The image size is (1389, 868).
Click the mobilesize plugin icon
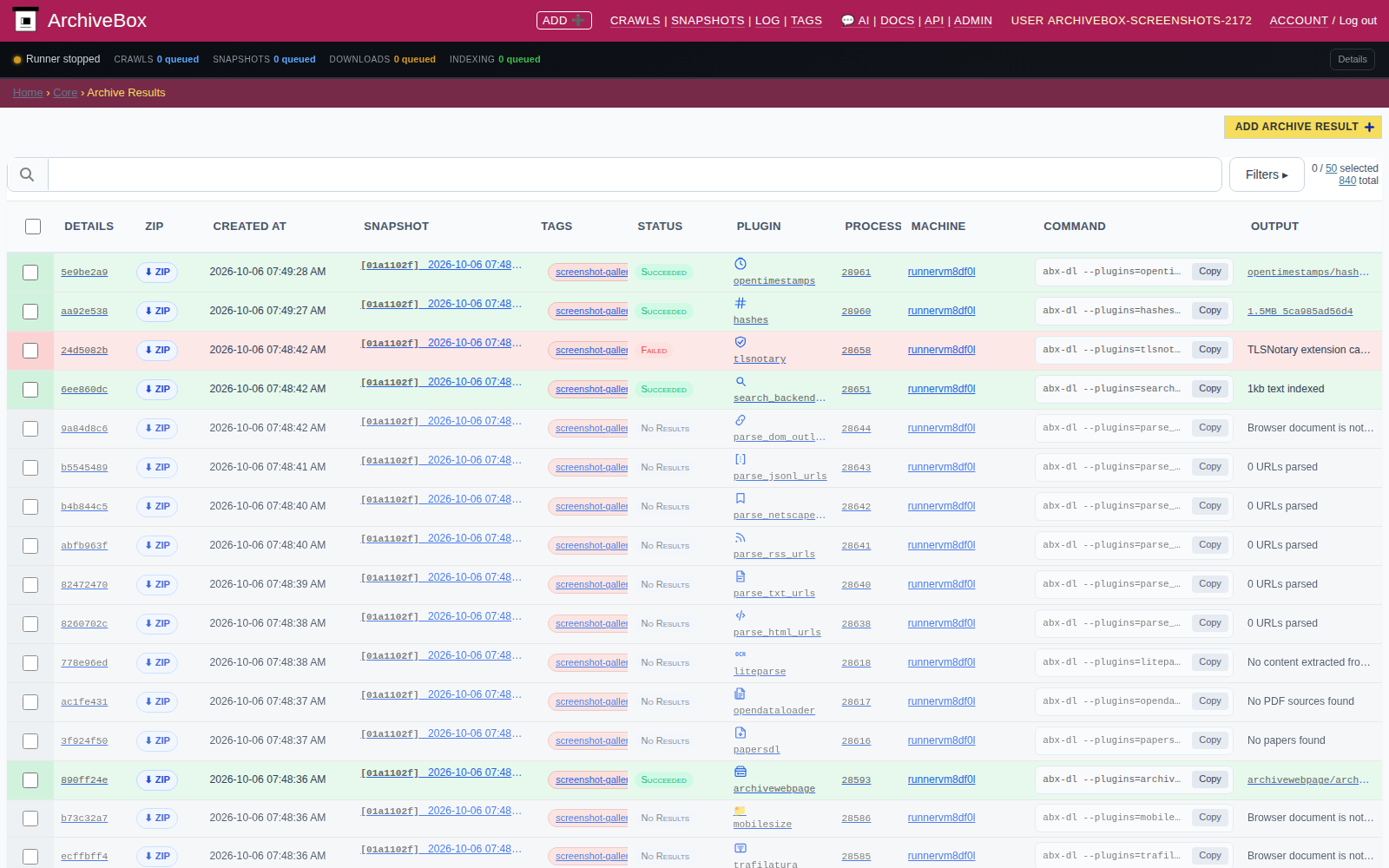(x=741, y=811)
